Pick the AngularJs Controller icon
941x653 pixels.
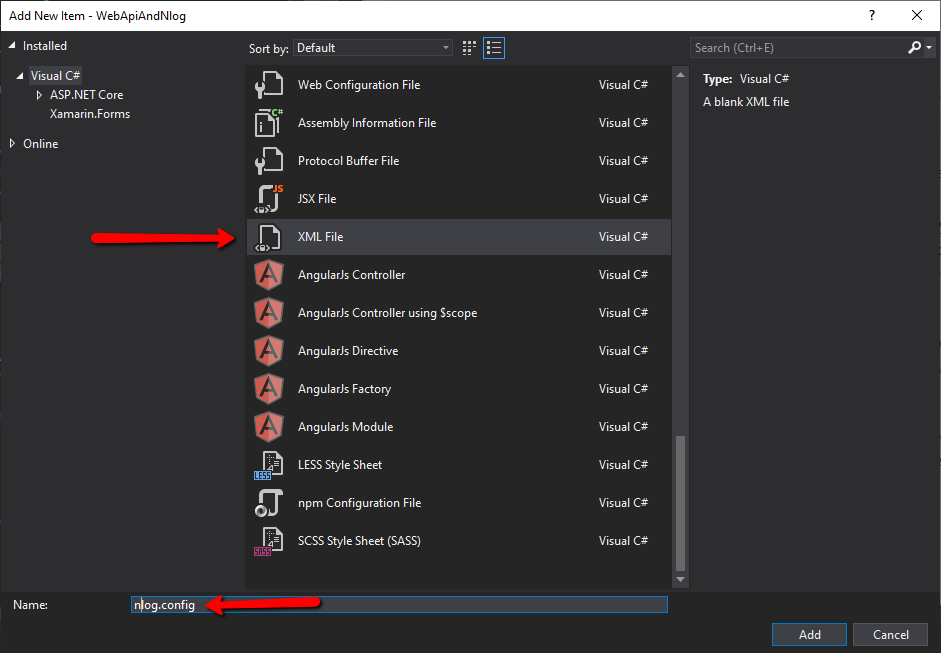(x=268, y=275)
